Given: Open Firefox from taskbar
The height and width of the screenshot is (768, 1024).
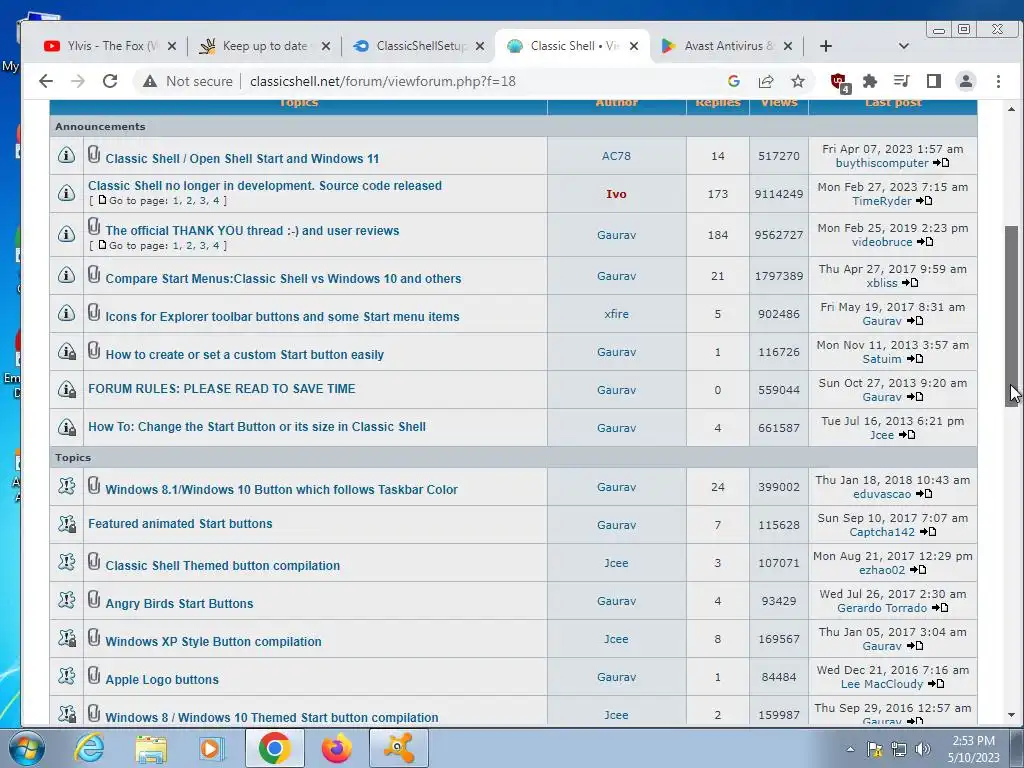Looking at the screenshot, I should tap(337, 748).
